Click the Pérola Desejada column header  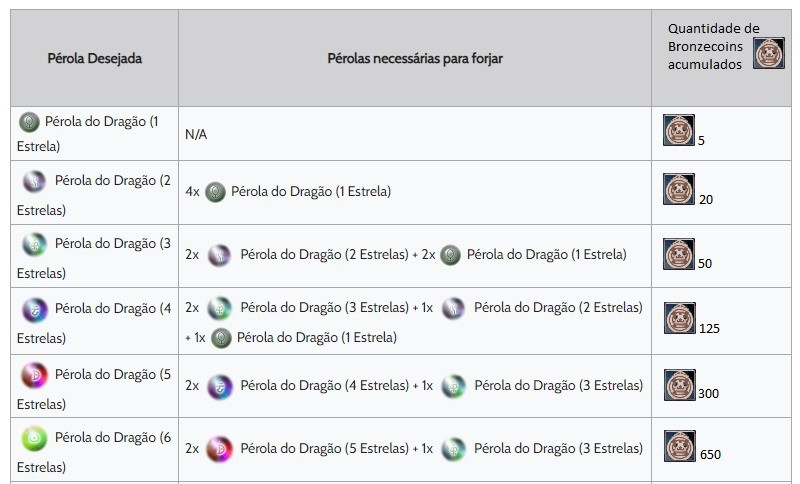[x=94, y=58]
